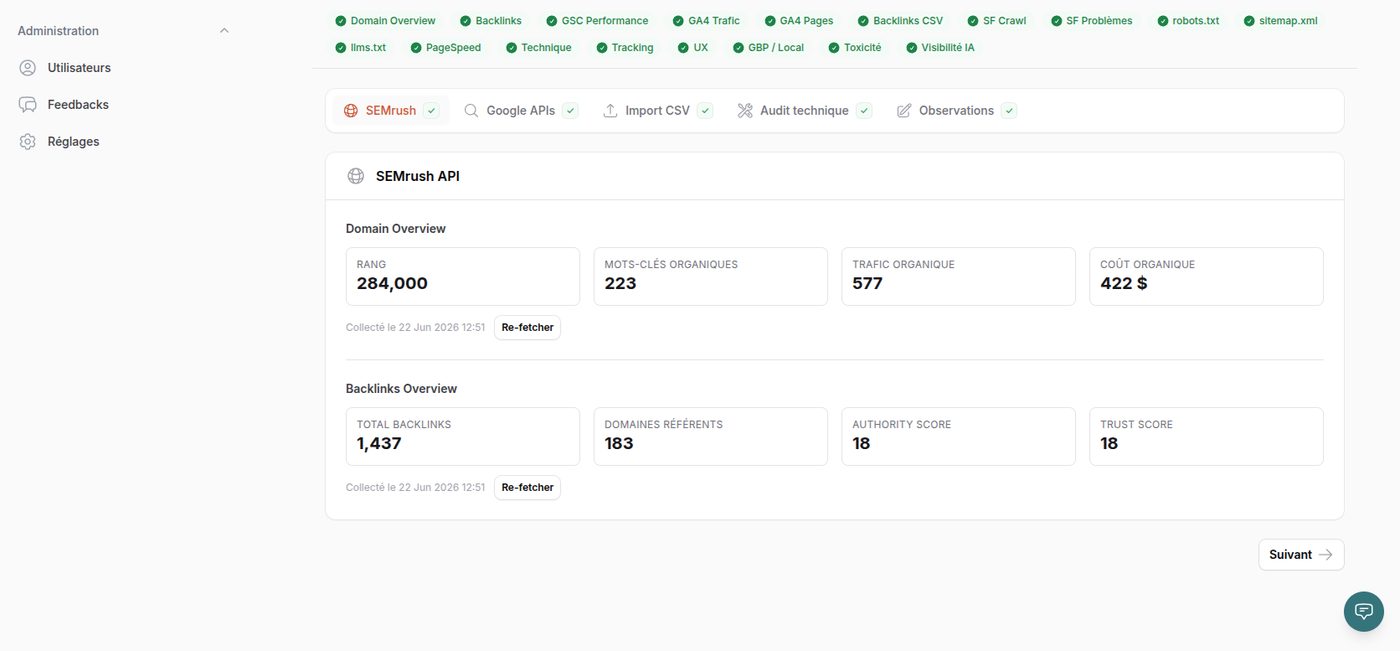Switch to the Google APIs tab
1400x651 pixels.
pos(521,111)
